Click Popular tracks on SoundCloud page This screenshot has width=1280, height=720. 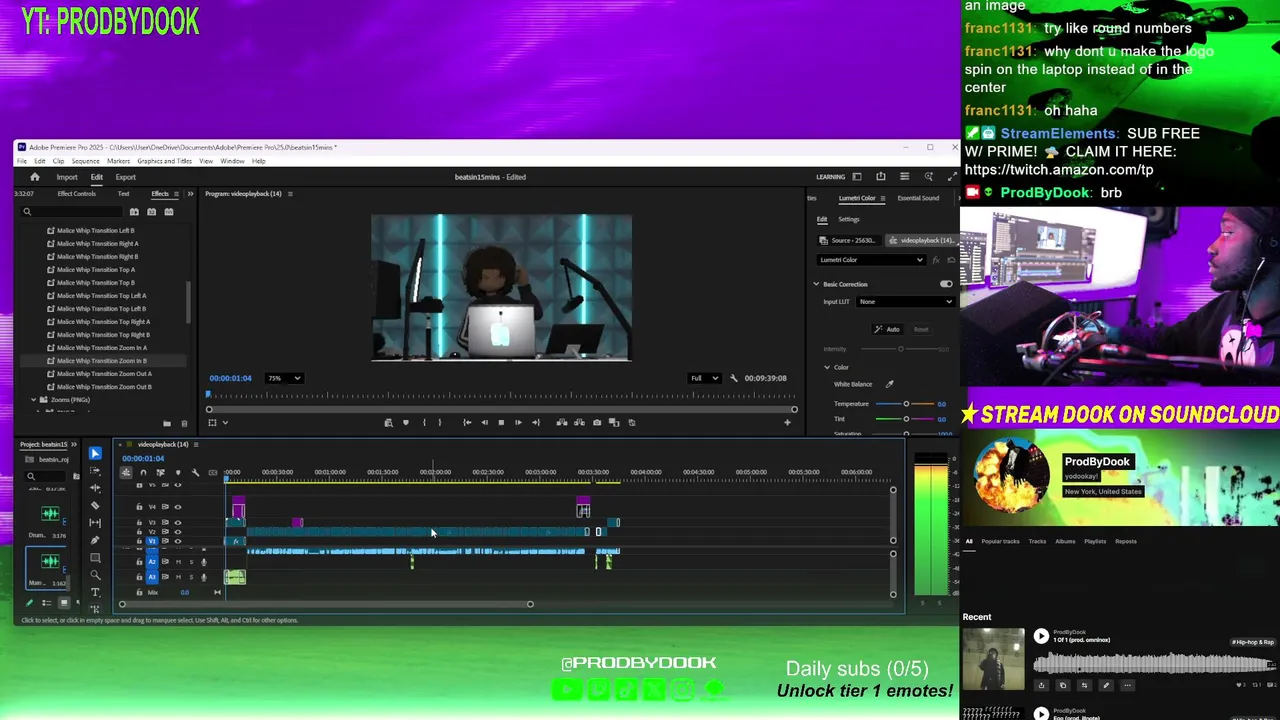pos(1000,541)
